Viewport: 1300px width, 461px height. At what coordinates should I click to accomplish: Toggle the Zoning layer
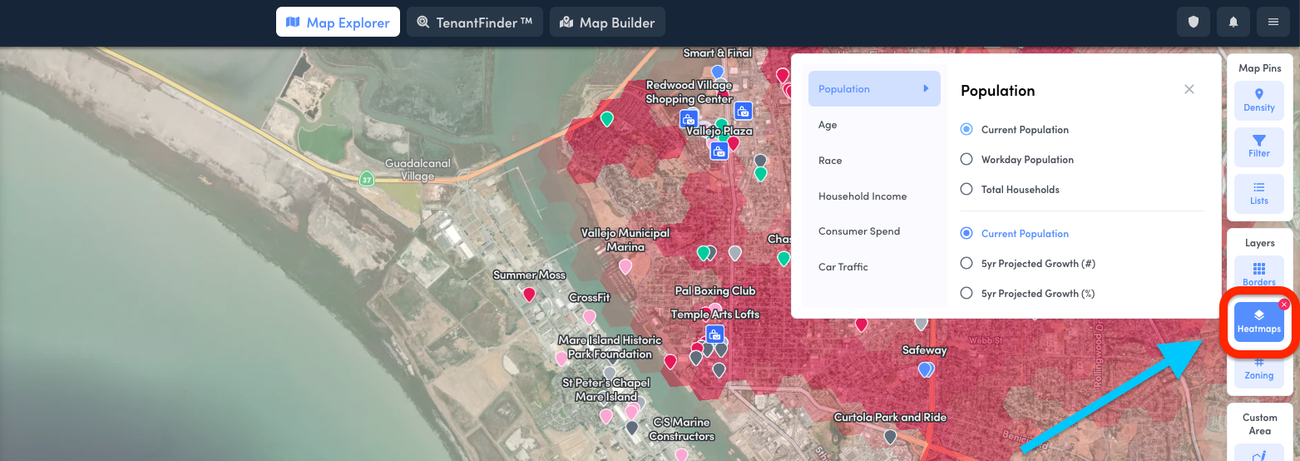(1259, 370)
